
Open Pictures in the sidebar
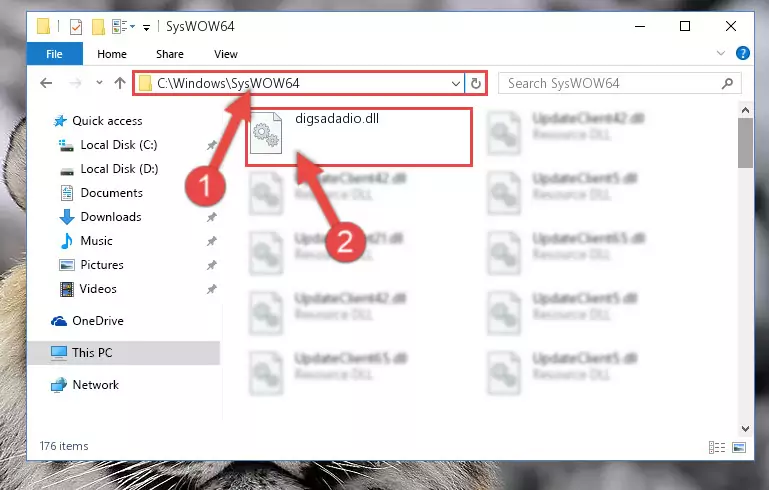102,265
